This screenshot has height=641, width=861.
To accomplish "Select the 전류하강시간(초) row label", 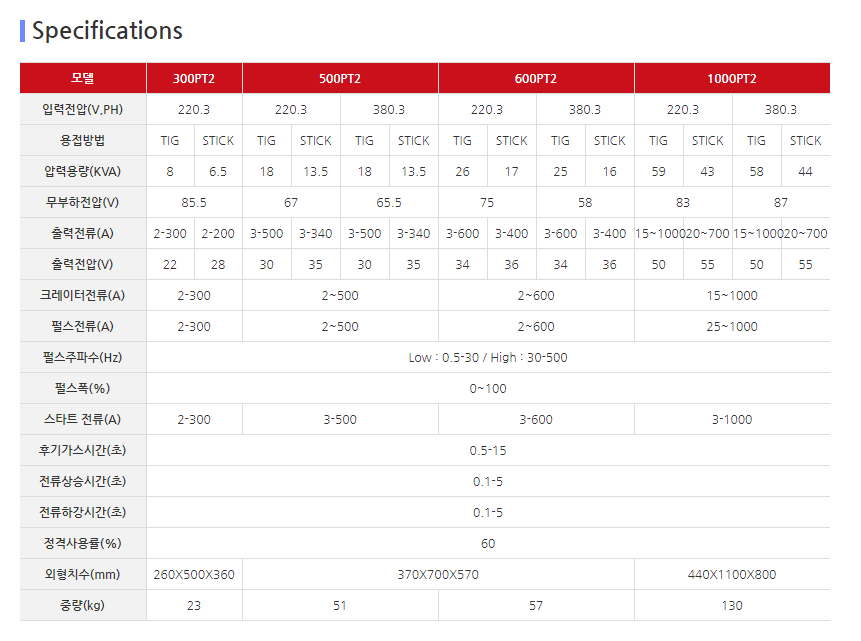I will 83,512.
